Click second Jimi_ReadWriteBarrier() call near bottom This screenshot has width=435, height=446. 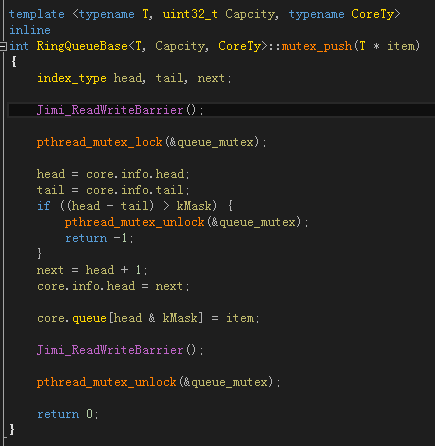[x=120, y=350]
